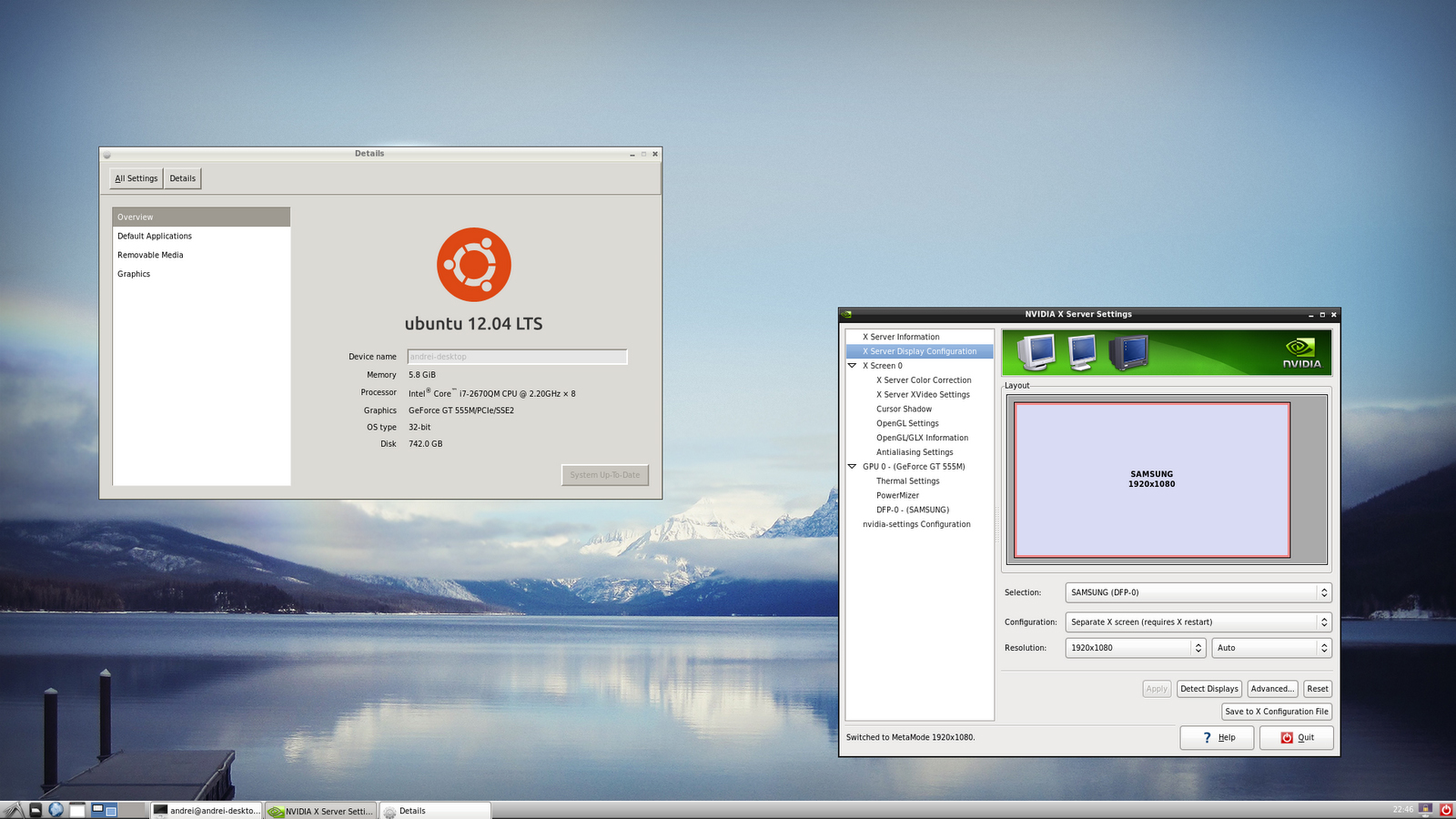Screen dimensions: 1456x819
Task: Collapse the GPU 0 GeForce GT 555M node
Action: point(853,467)
